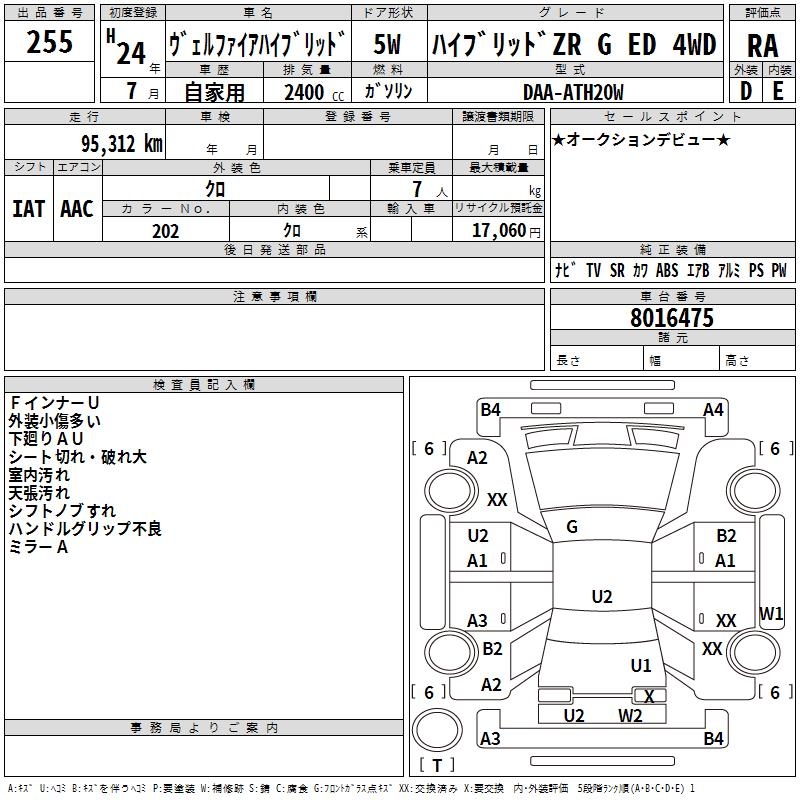Click the 注意事項欄 section header

pos(274,297)
